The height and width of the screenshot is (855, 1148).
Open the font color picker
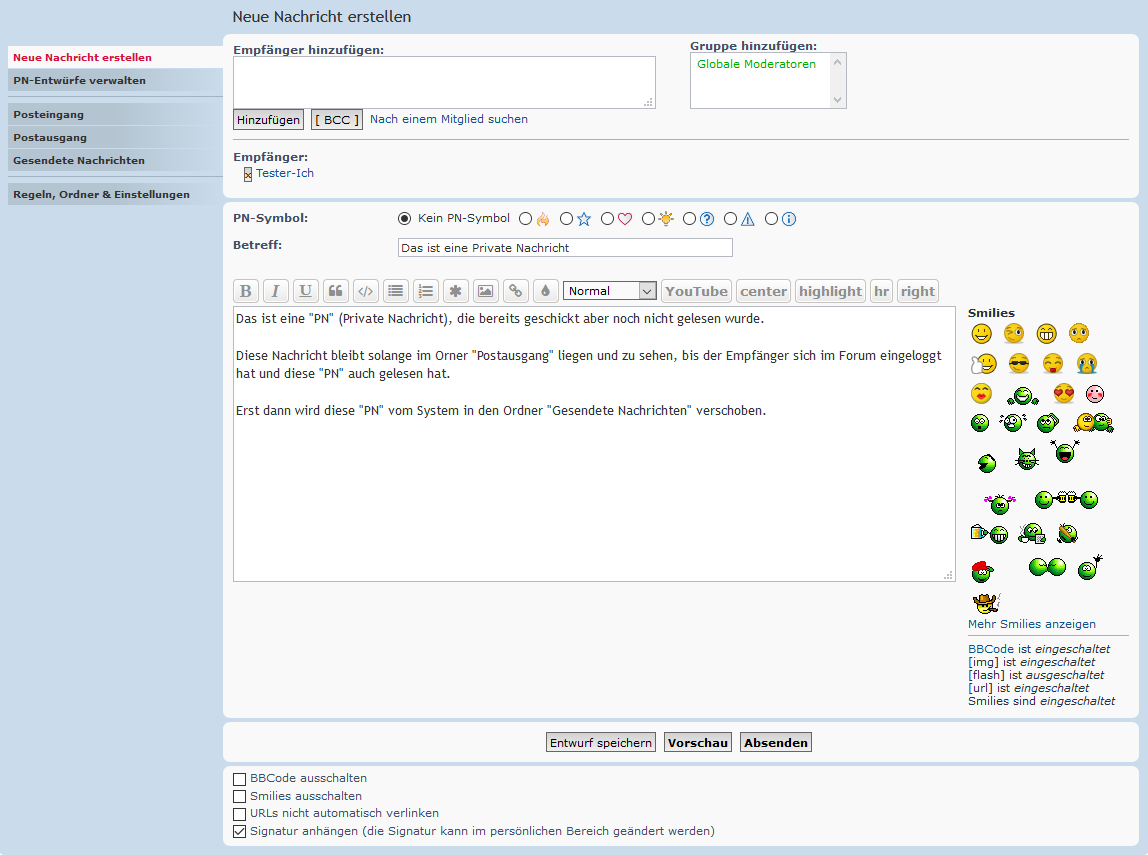(x=545, y=291)
